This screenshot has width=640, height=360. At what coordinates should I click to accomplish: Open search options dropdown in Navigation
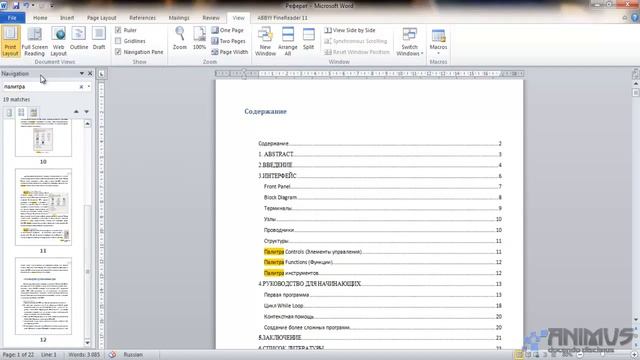(89, 87)
